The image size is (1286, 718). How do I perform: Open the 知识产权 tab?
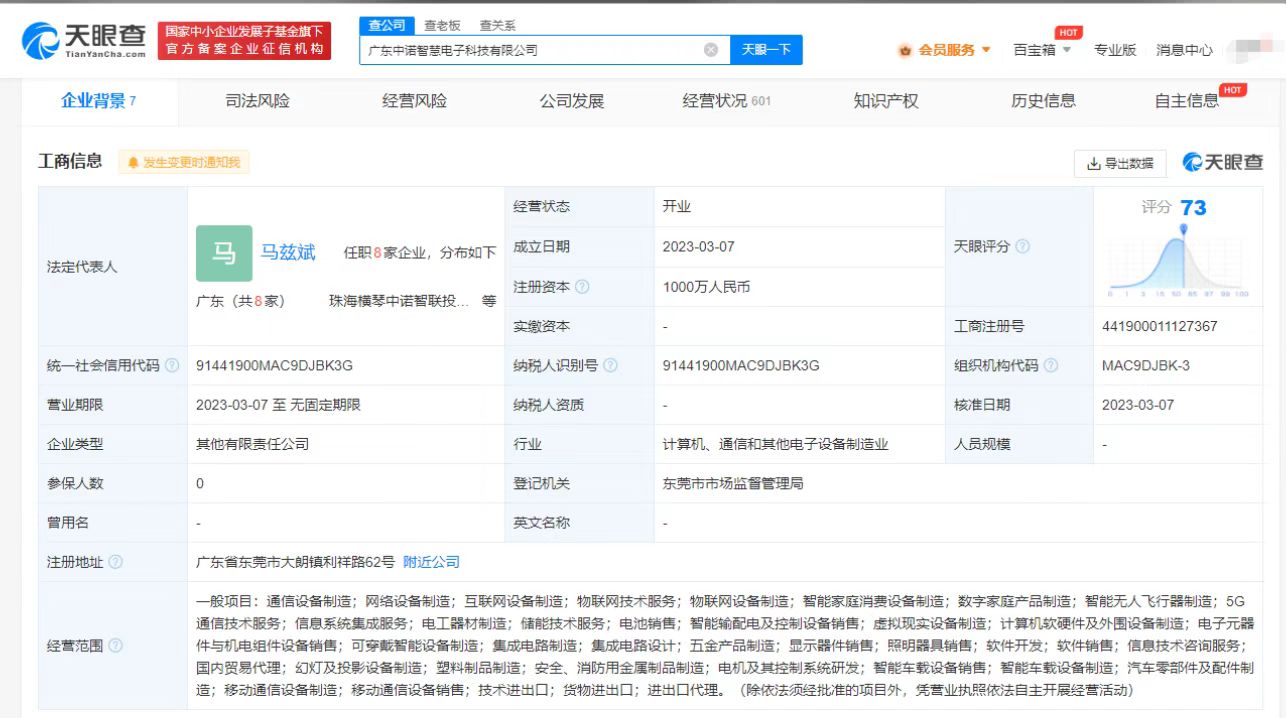click(x=886, y=101)
